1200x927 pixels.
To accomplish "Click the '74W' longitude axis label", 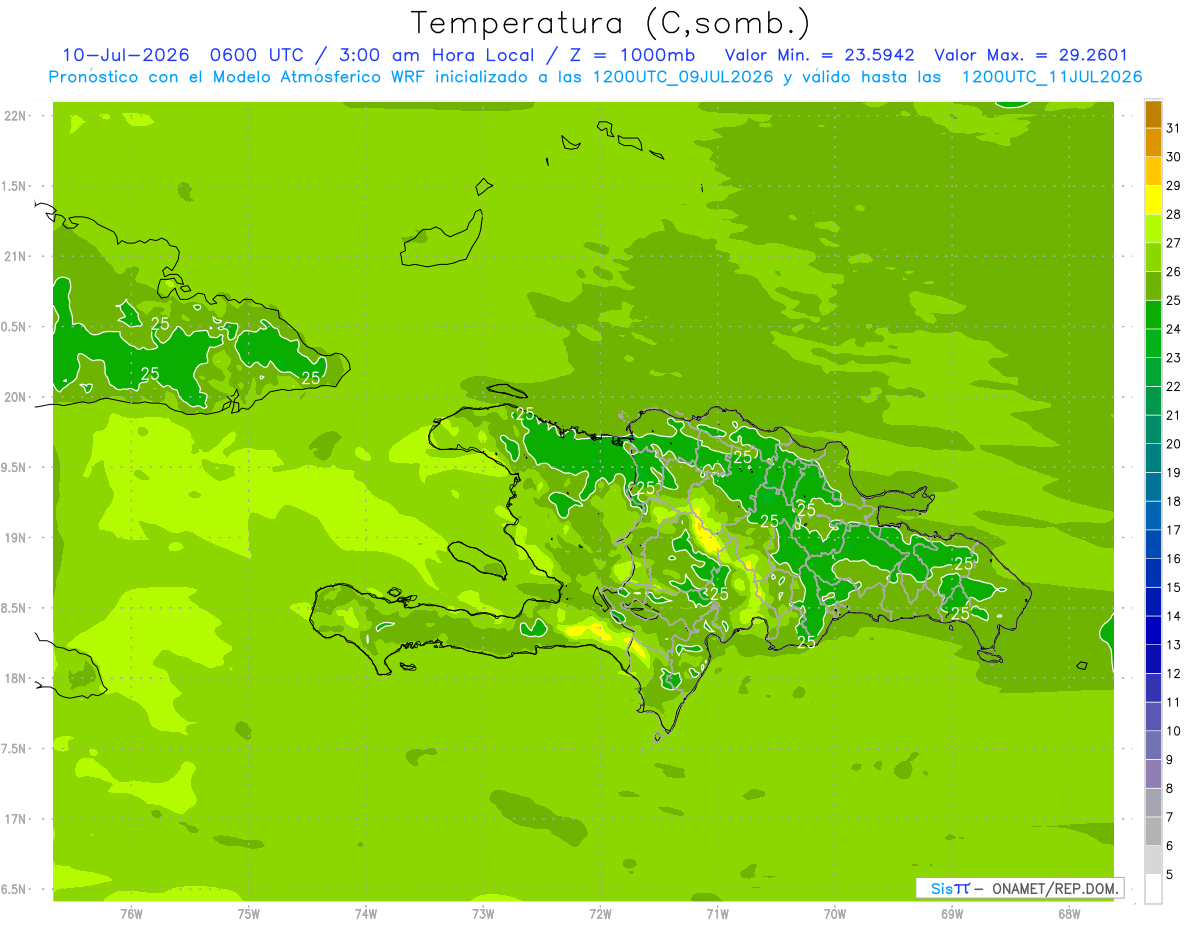I will coord(366,914).
